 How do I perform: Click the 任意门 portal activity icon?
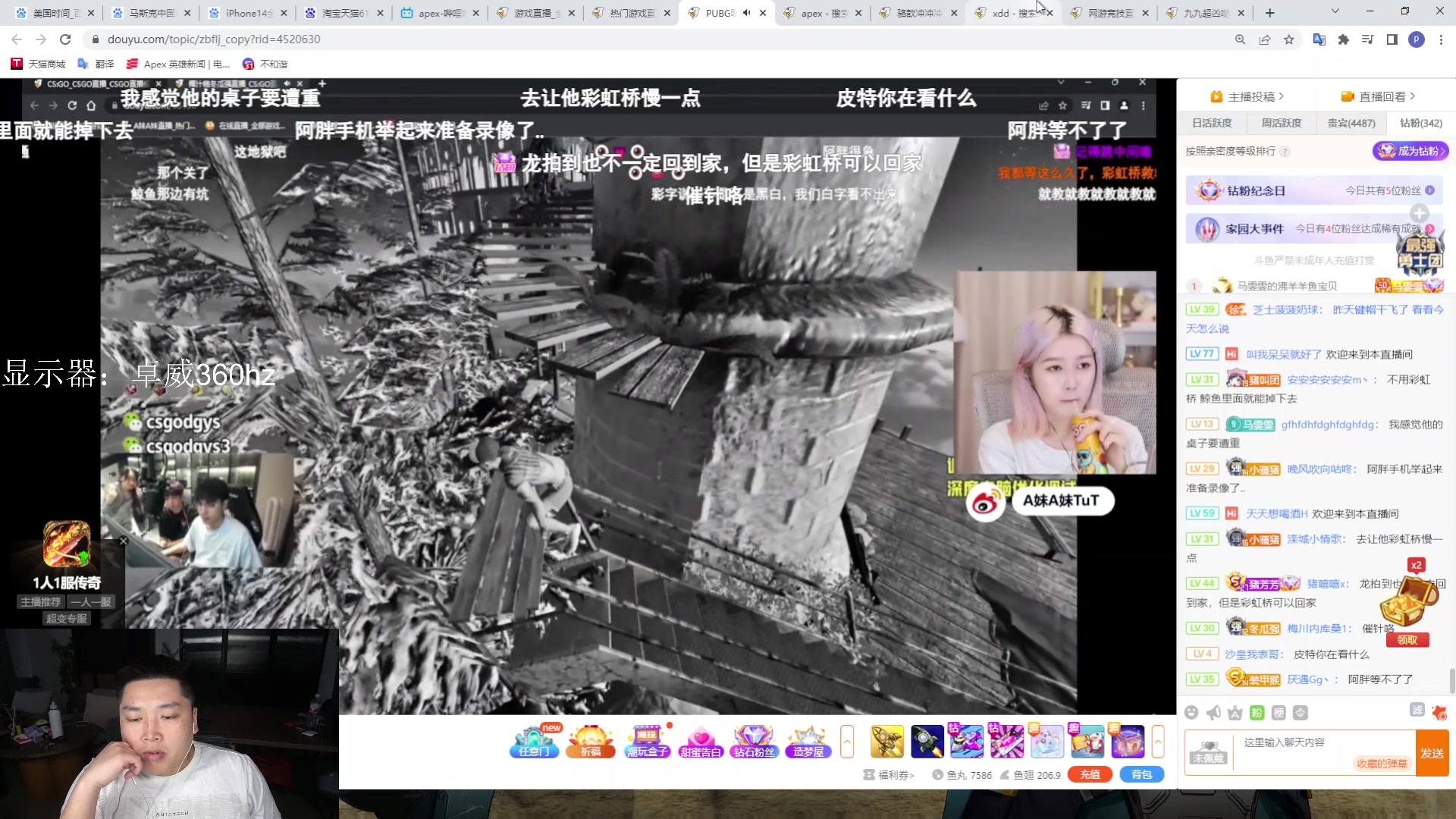pyautogui.click(x=535, y=741)
